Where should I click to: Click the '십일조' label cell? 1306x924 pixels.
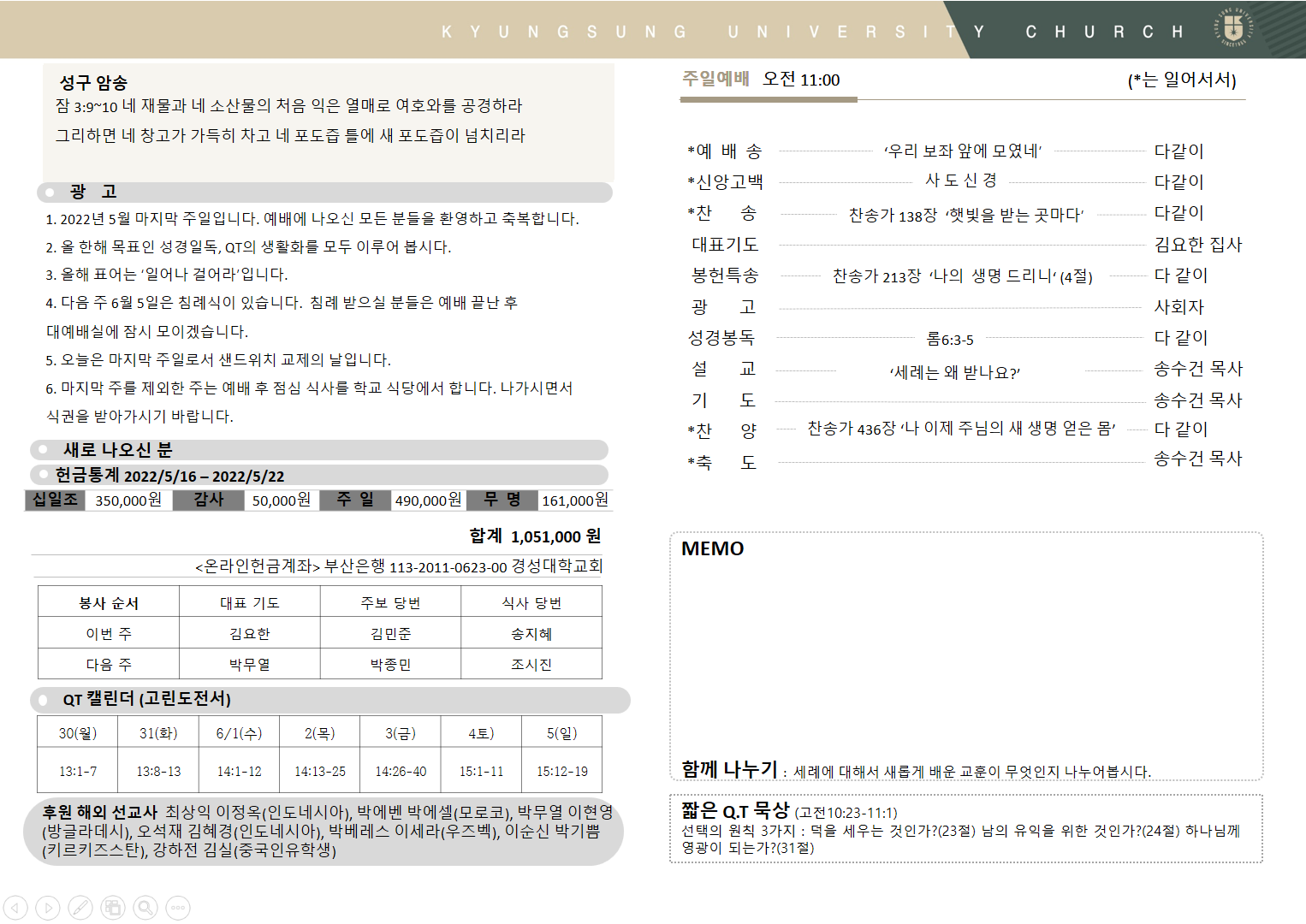click(56, 500)
